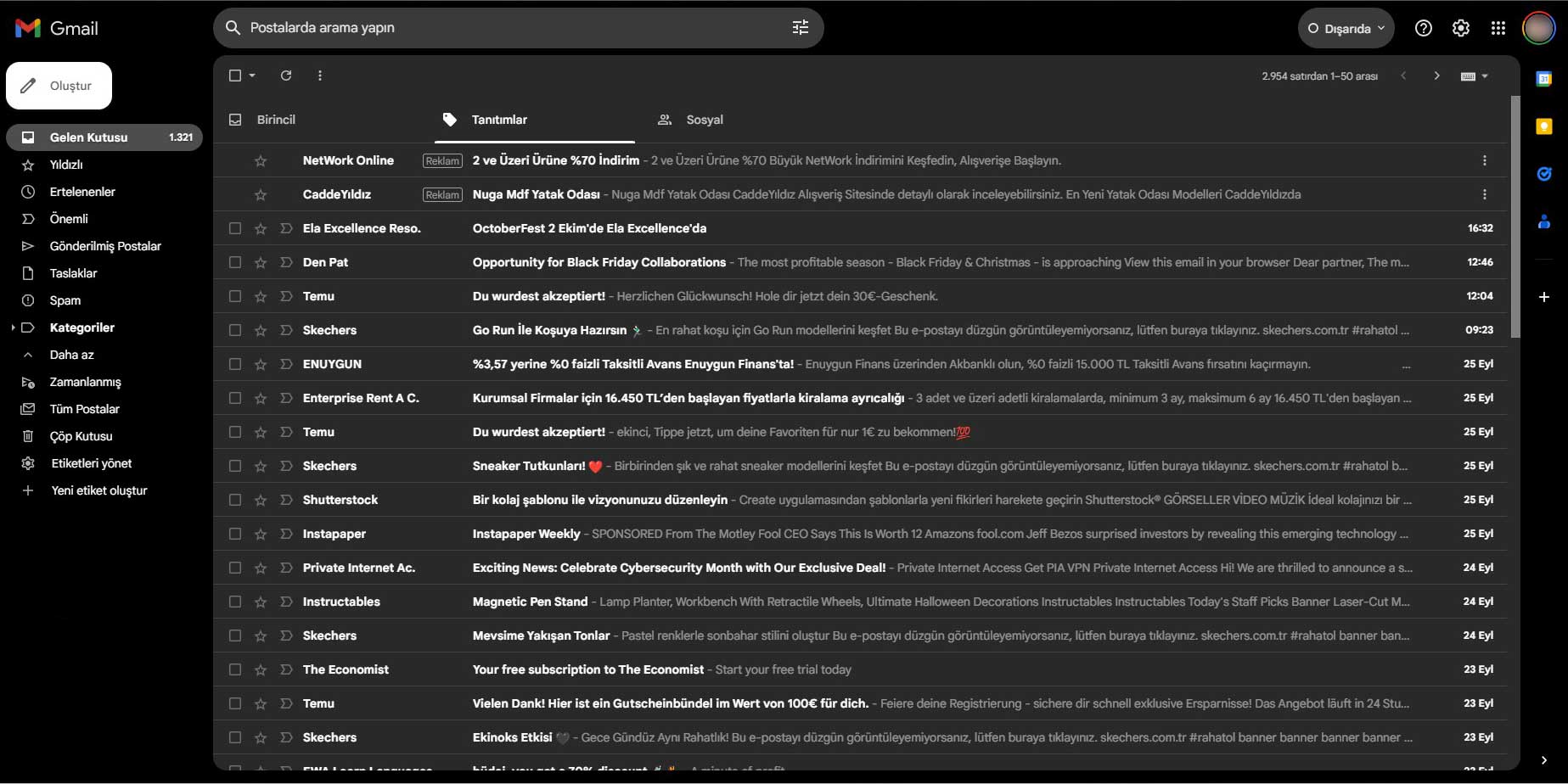Screen dimensions: 1568x784
Task: Open Google Tasks side panel
Action: click(x=1544, y=174)
